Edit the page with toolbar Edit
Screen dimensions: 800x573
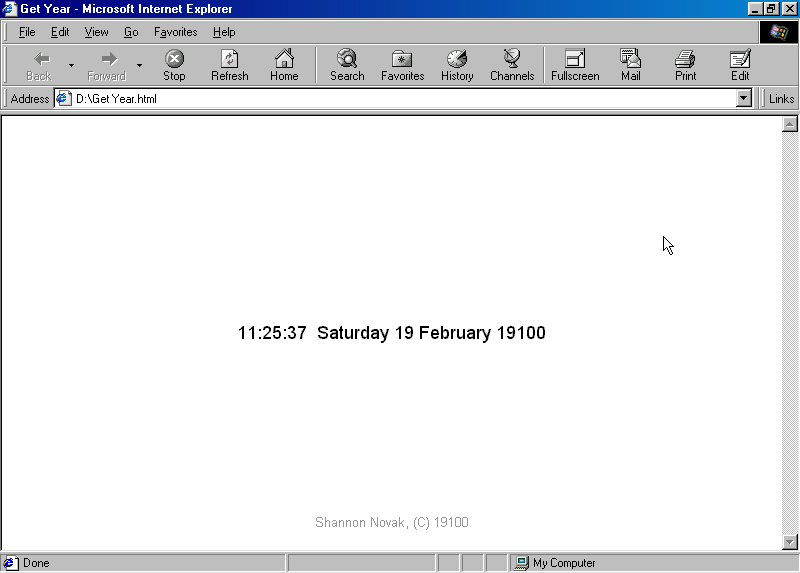740,66
